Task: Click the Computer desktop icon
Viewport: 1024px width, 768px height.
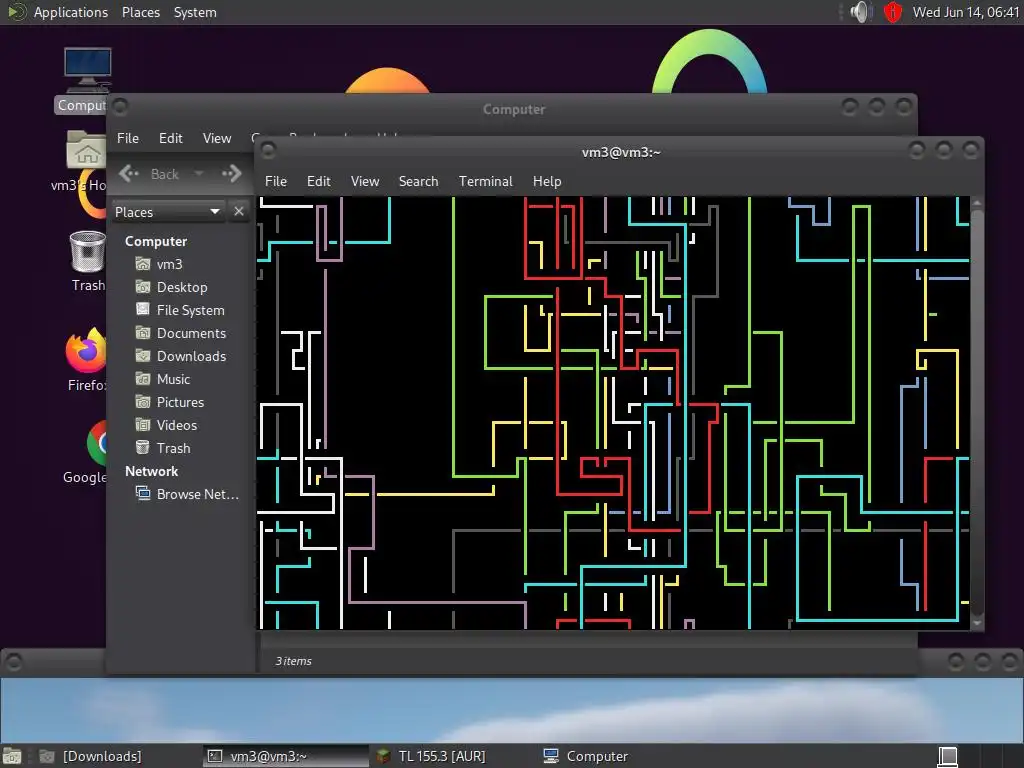Action: point(88,71)
